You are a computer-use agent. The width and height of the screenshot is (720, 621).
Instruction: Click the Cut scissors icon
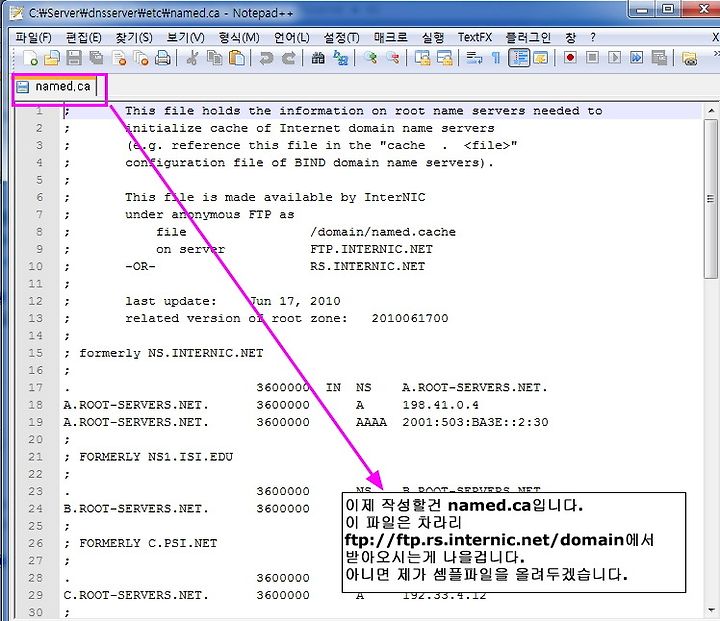point(193,58)
